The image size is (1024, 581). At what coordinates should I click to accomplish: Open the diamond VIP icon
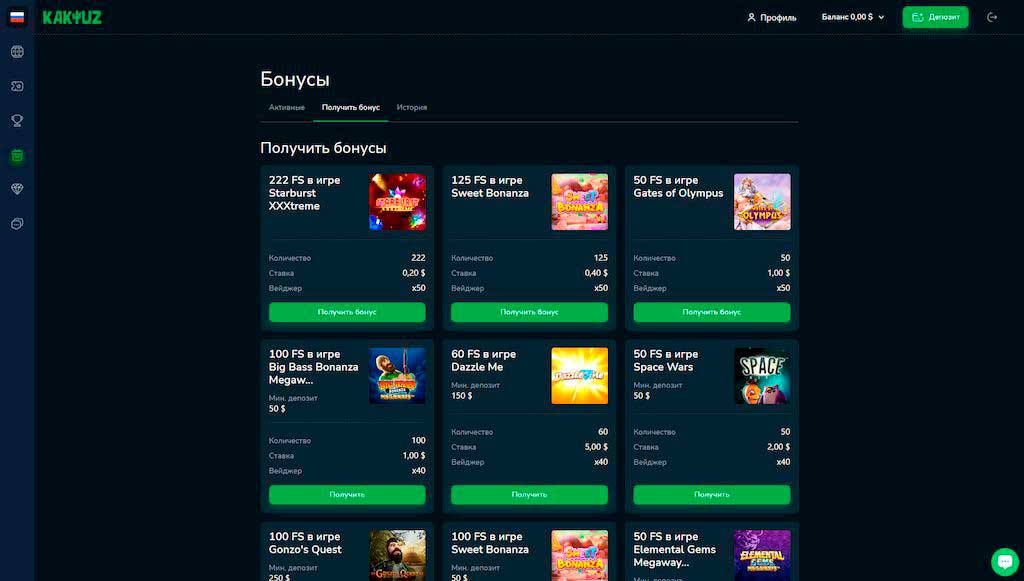coord(17,189)
